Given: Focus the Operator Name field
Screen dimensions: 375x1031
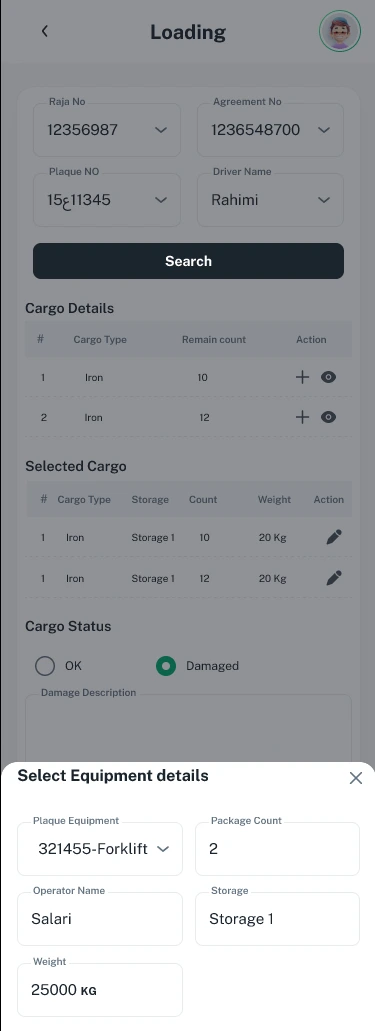Looking at the screenshot, I should pyautogui.click(x=100, y=919).
